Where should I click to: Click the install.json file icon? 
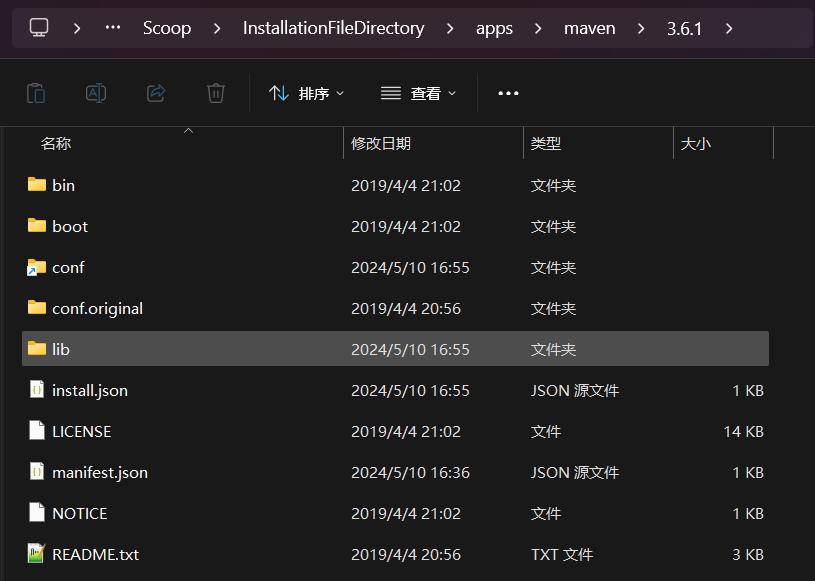click(37, 390)
